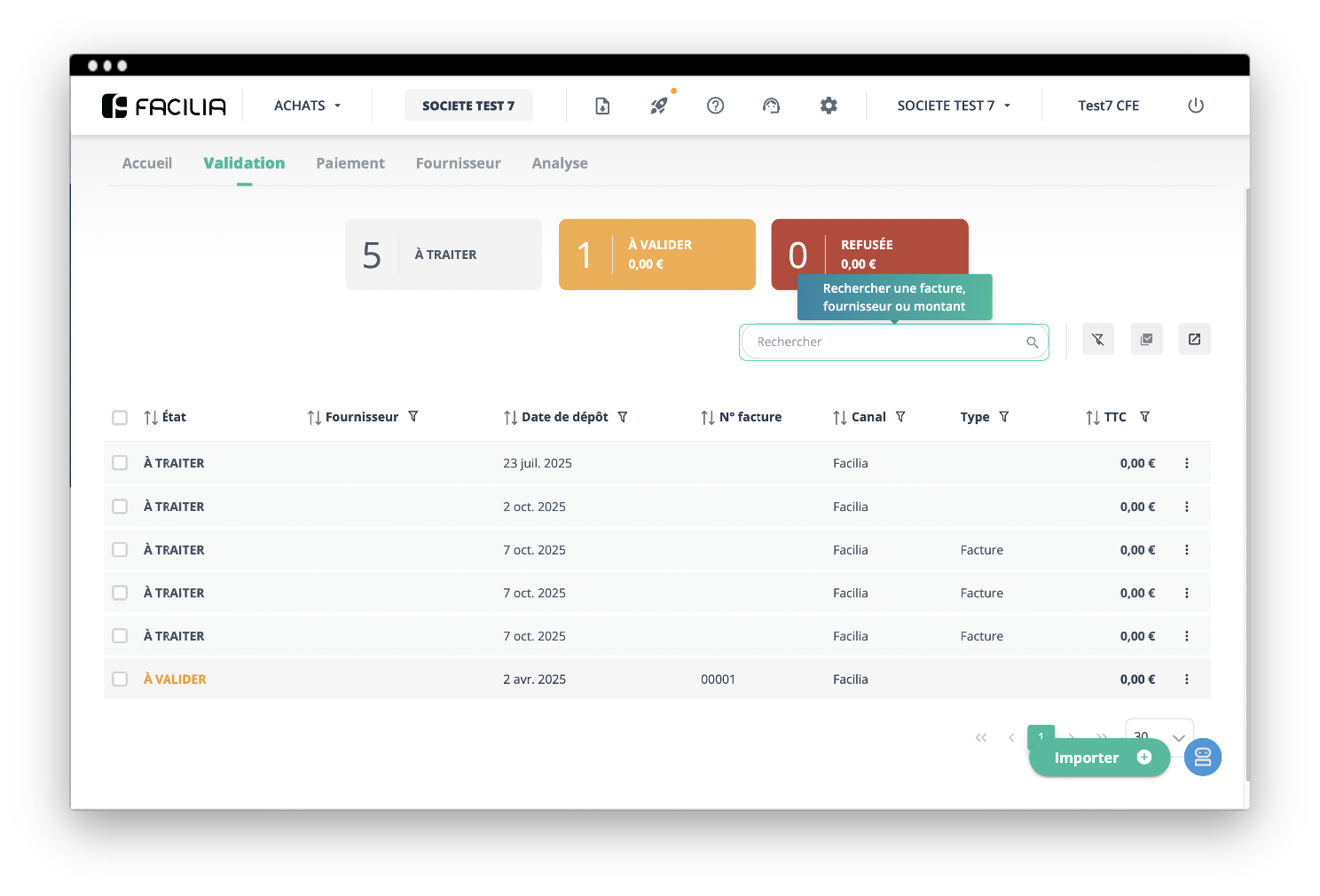Viewport: 1320px width, 896px height.
Task: Open the settings gear icon
Action: [829, 106]
